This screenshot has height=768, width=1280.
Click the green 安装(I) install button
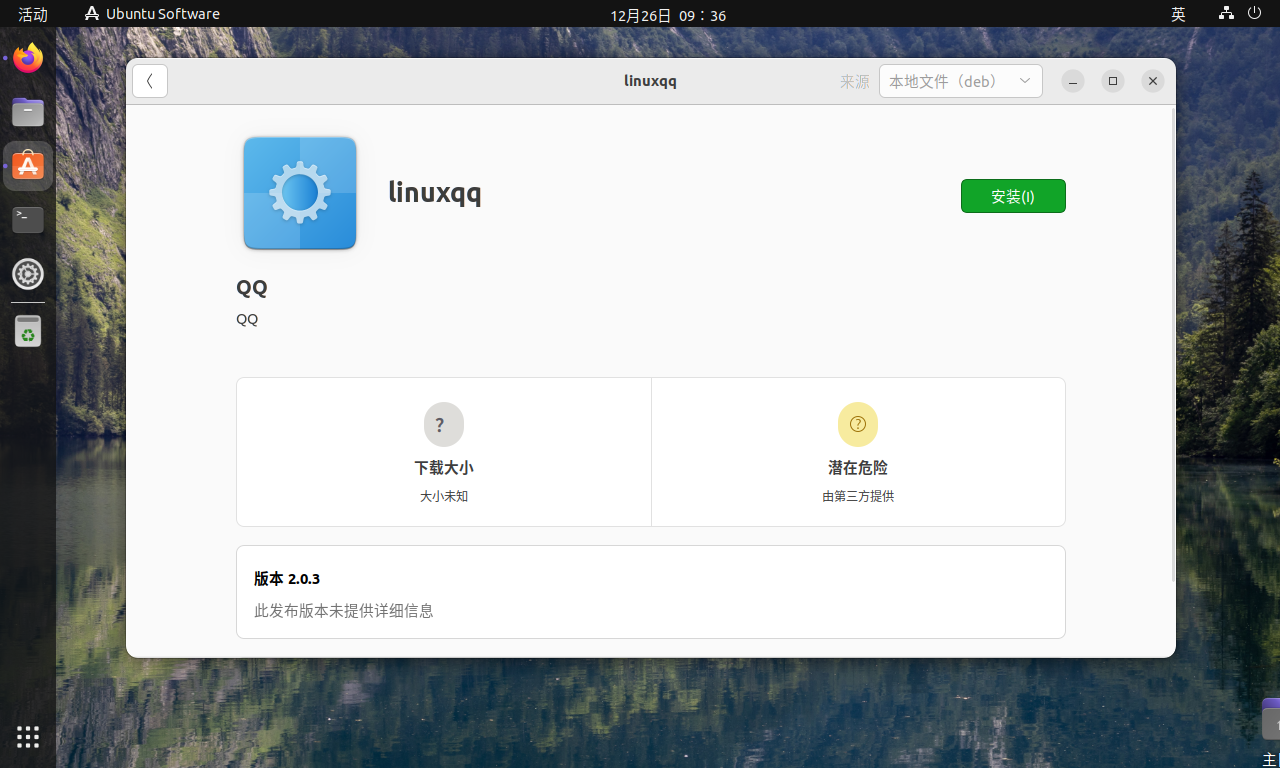point(1013,196)
